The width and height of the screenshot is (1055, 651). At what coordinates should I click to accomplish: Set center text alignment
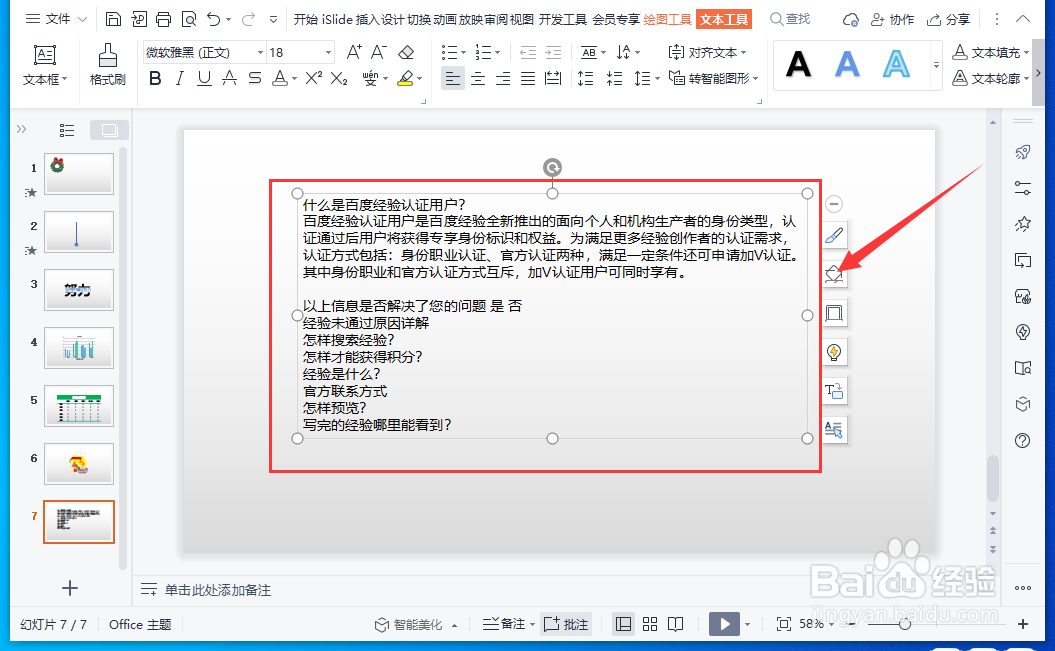(478, 79)
